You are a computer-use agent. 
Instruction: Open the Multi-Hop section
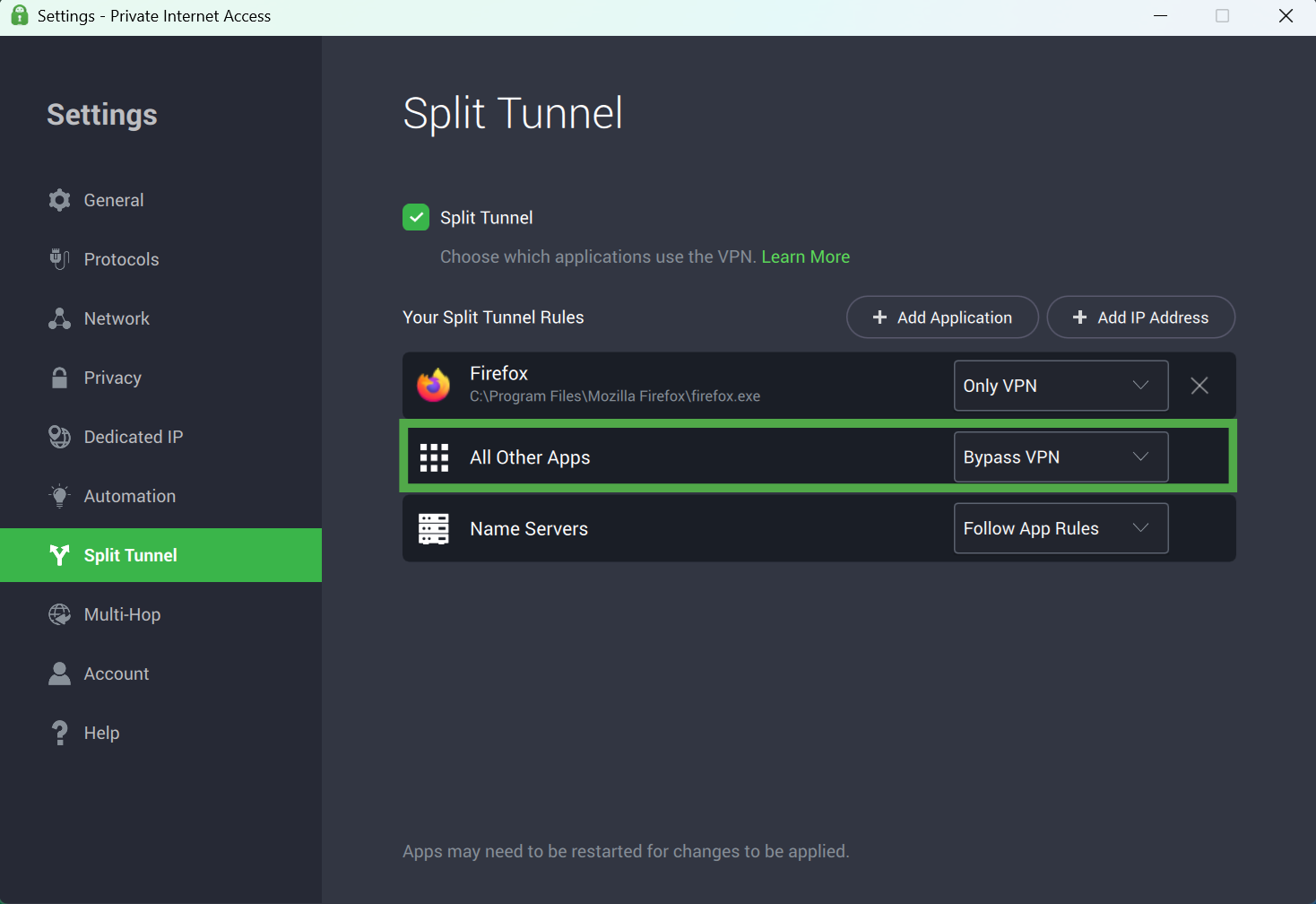[160, 614]
